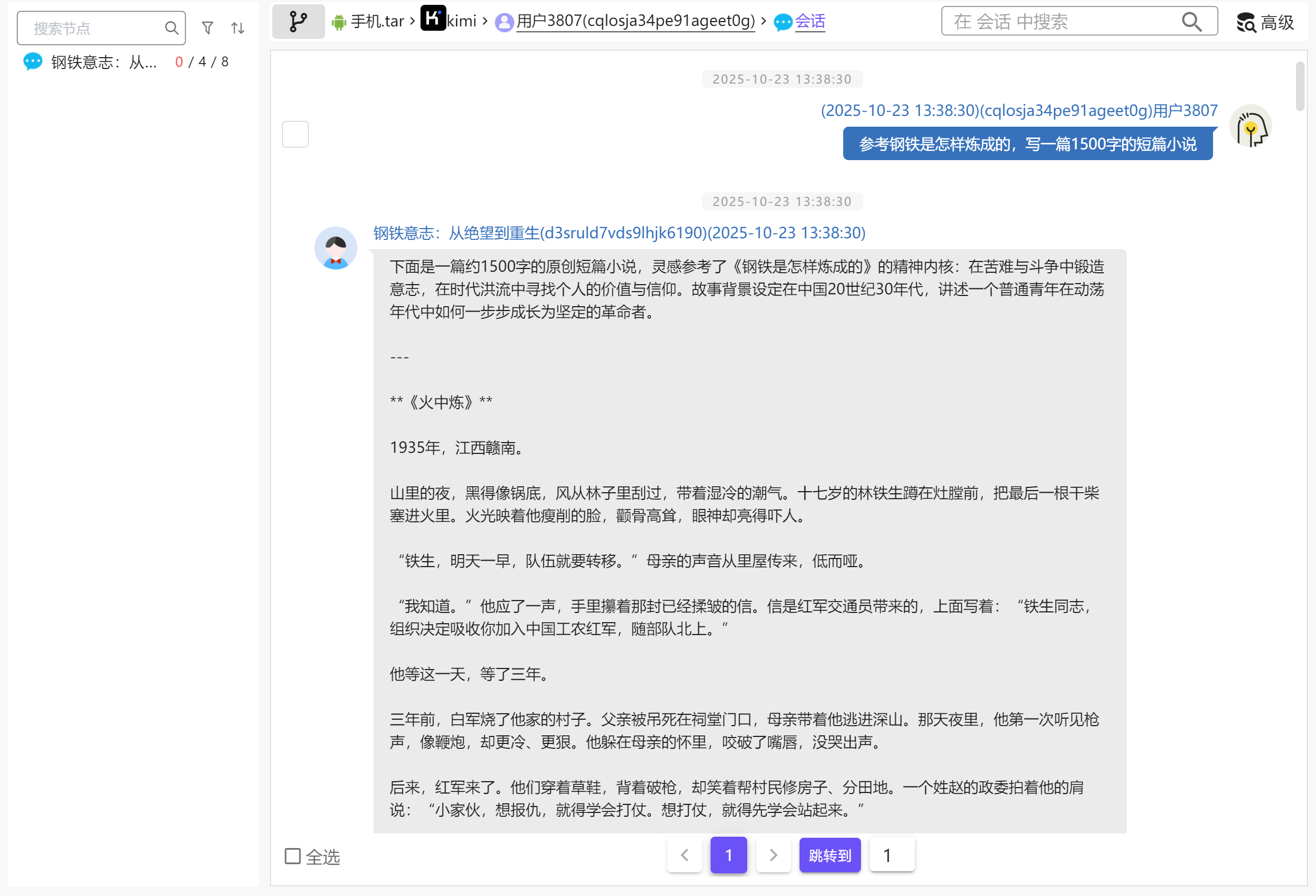Select page 1 pagination button
1316x896 pixels.
728,854
